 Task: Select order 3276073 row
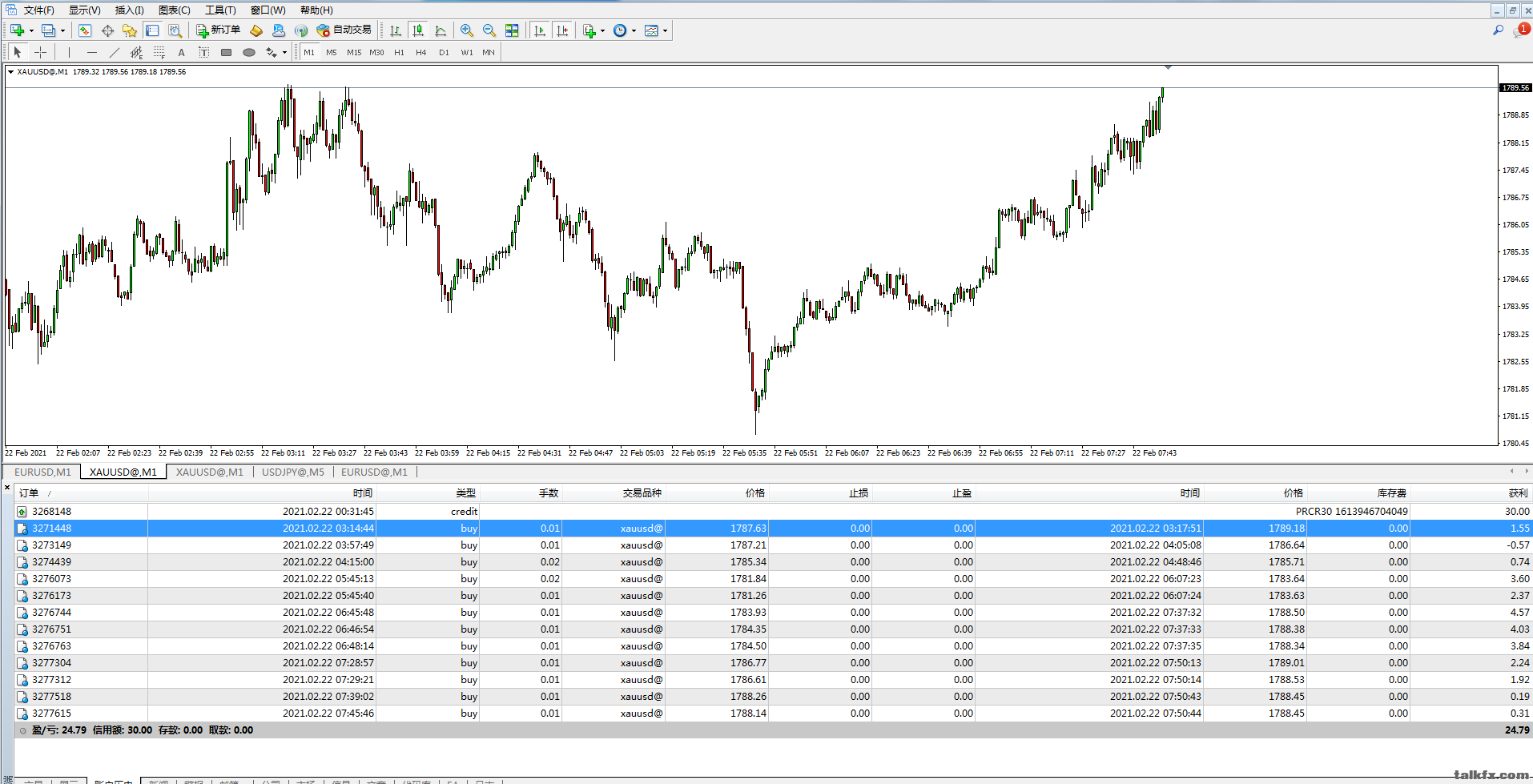click(773, 579)
